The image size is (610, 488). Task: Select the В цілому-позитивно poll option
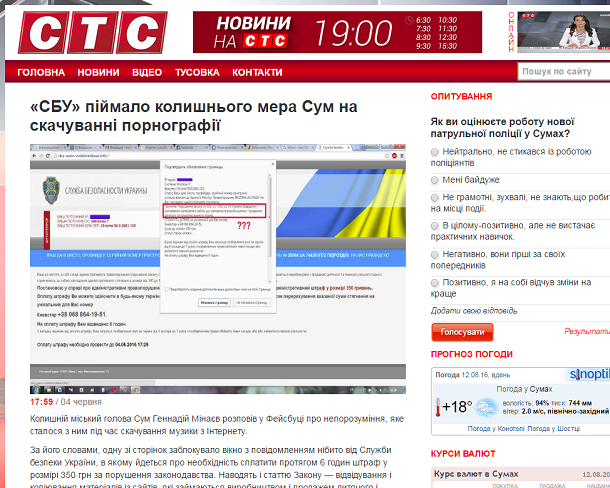point(435,226)
